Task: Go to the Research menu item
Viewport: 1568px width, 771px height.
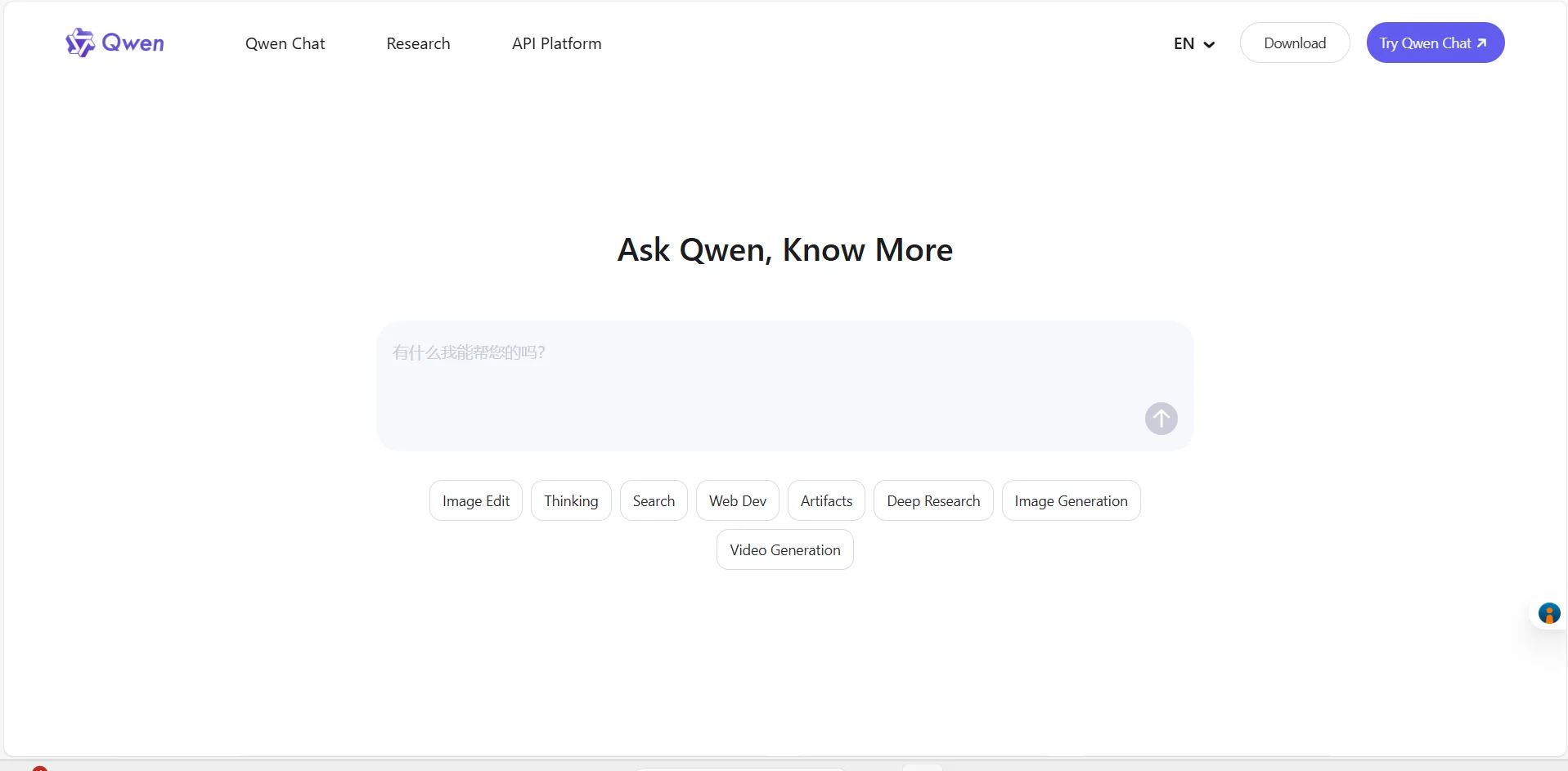Action: click(418, 43)
